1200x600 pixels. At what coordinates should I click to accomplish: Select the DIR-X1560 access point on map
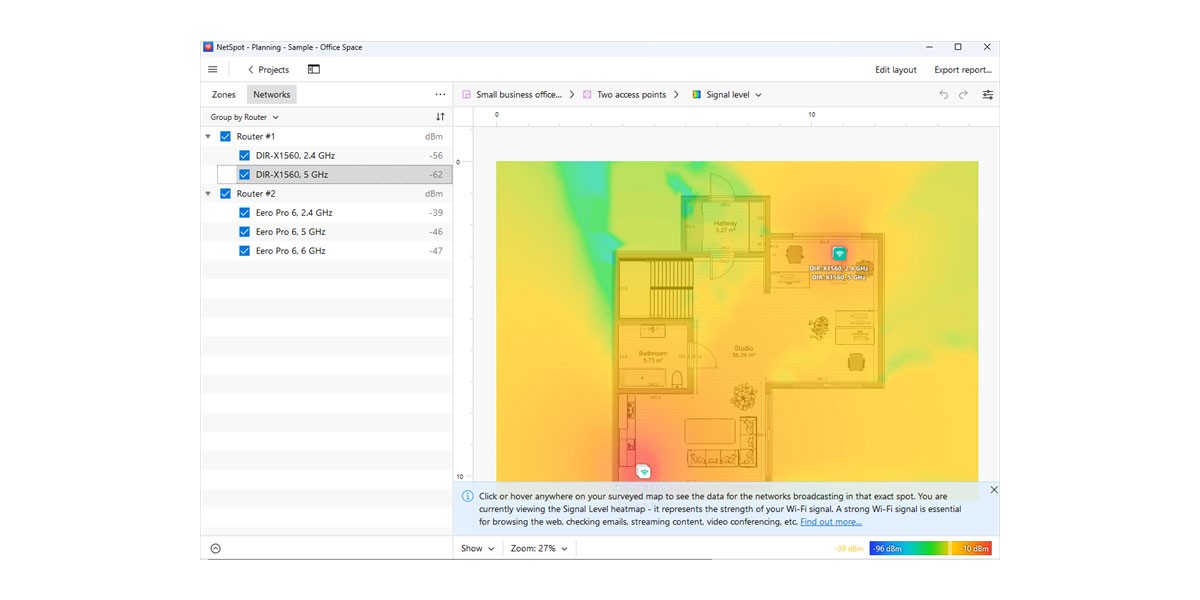(x=840, y=254)
